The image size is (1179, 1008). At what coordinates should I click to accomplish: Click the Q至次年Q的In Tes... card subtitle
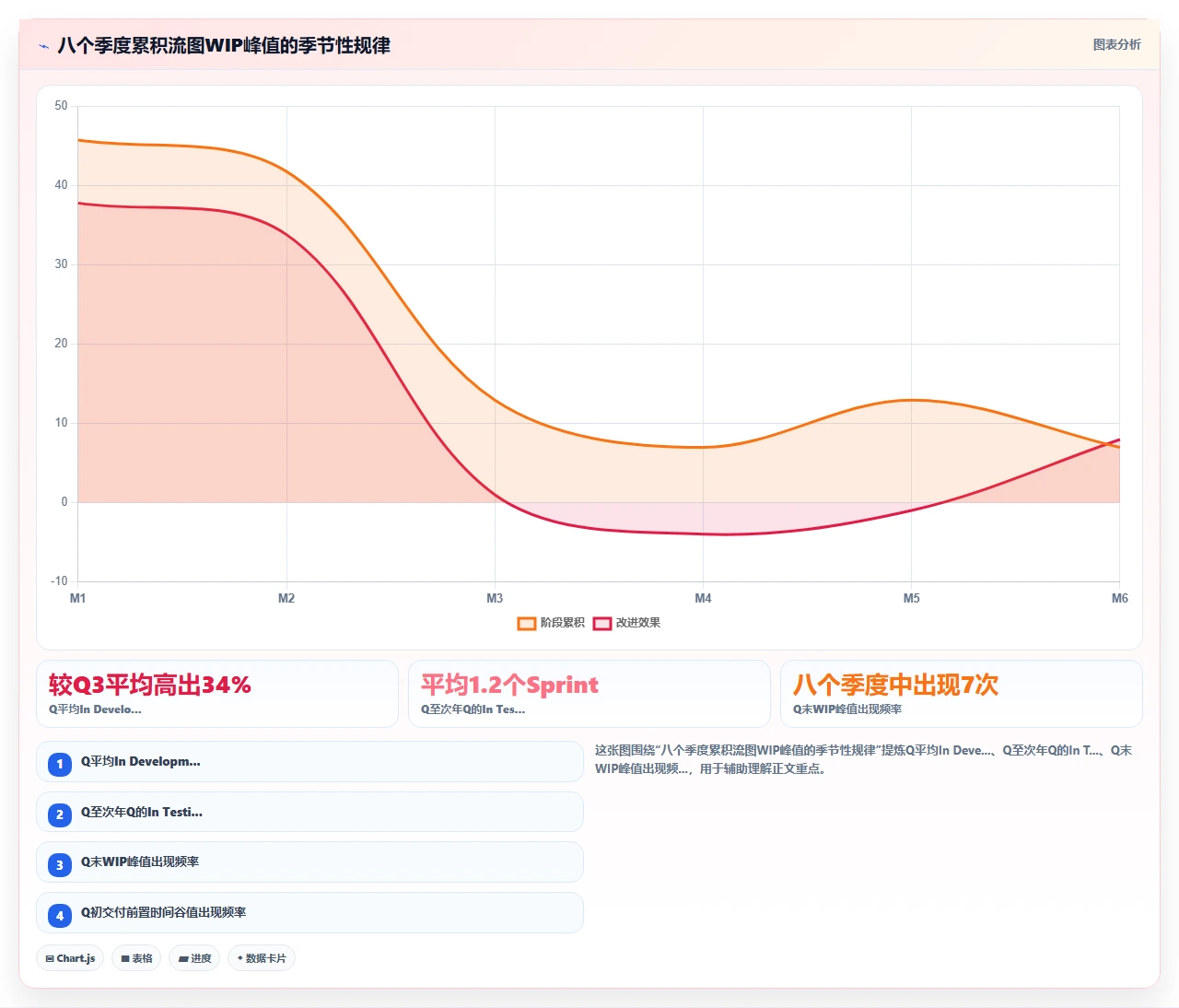[x=473, y=709]
